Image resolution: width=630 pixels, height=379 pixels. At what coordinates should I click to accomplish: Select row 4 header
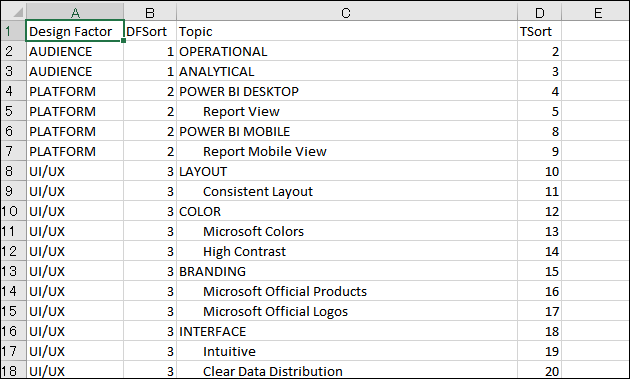tap(13, 91)
